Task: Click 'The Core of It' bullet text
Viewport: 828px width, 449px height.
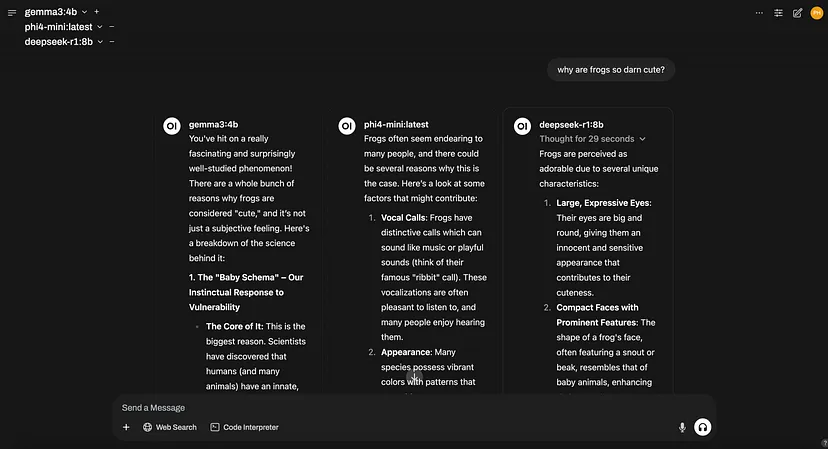Action: tap(234, 326)
